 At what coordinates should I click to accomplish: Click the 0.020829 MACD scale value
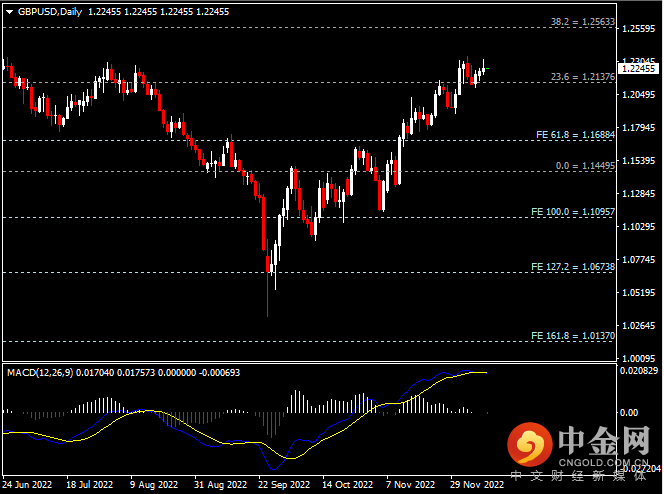638,372
